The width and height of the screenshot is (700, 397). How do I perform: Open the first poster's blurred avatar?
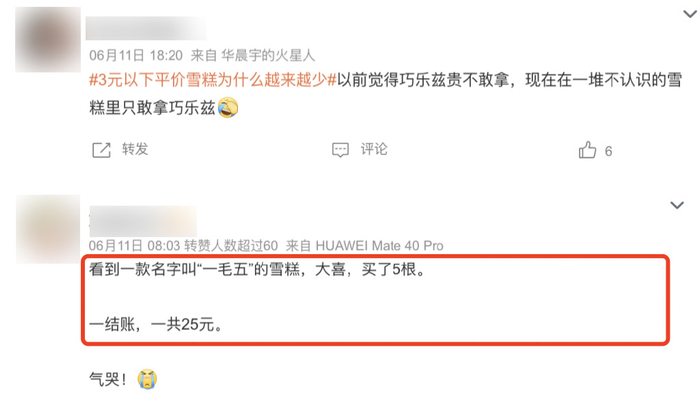click(x=48, y=39)
